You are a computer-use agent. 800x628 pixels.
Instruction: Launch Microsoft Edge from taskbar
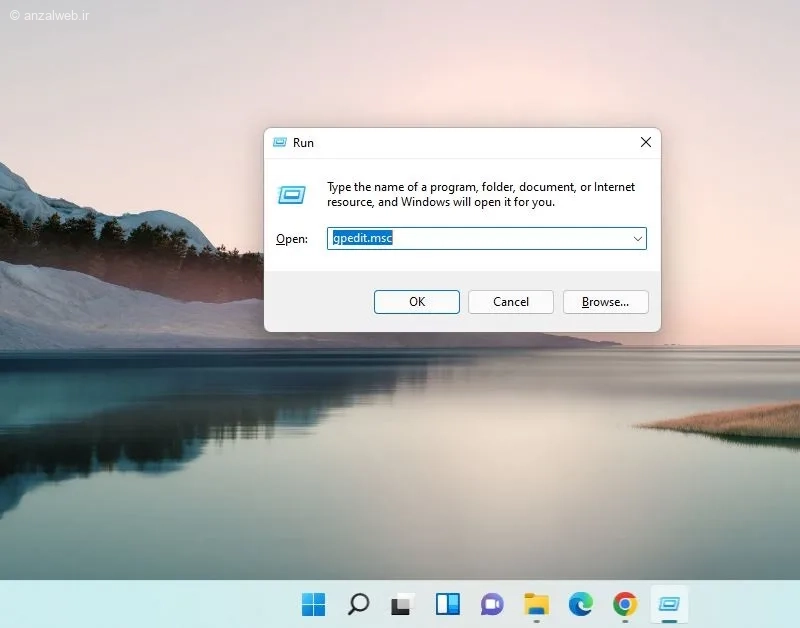581,604
